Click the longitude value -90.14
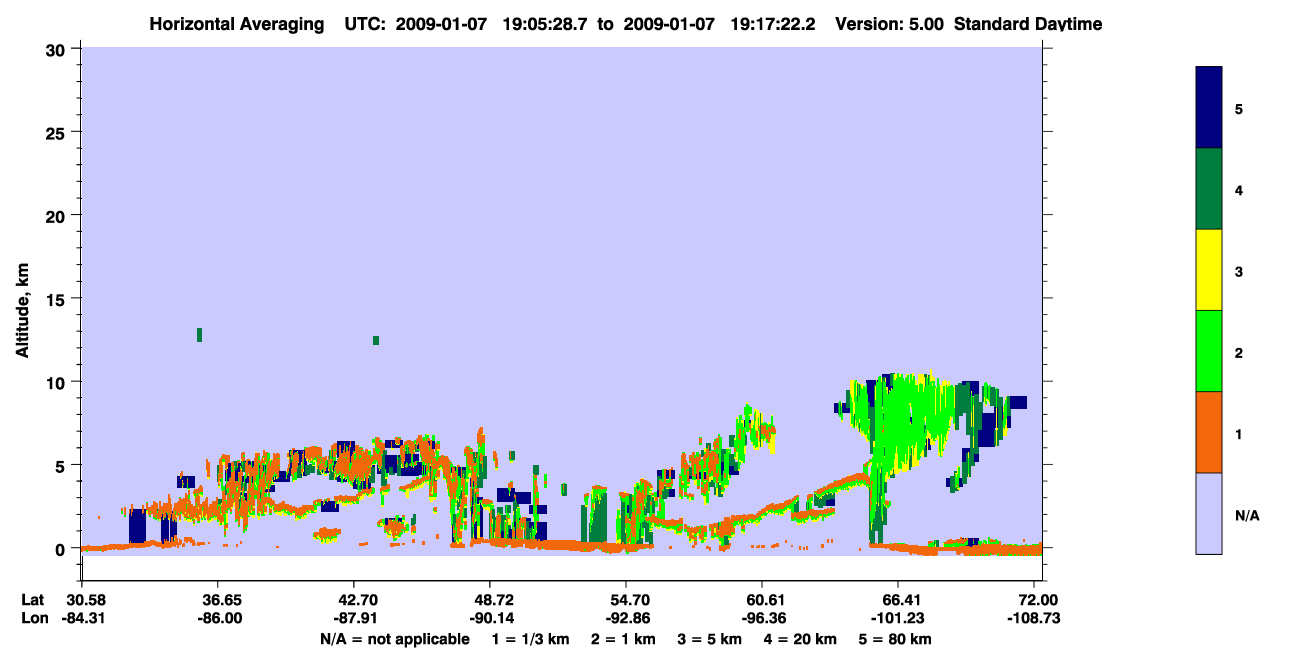 490,618
